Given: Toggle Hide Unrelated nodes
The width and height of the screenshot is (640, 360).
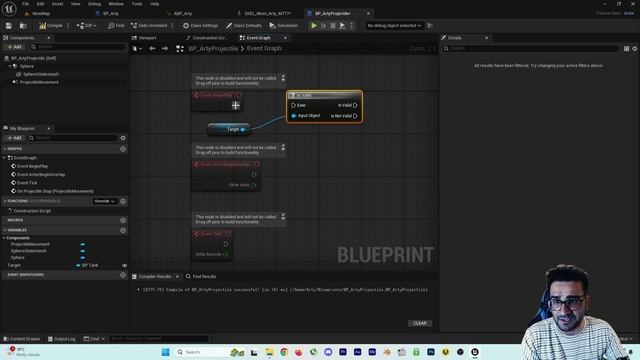Looking at the screenshot, I should [149, 26].
